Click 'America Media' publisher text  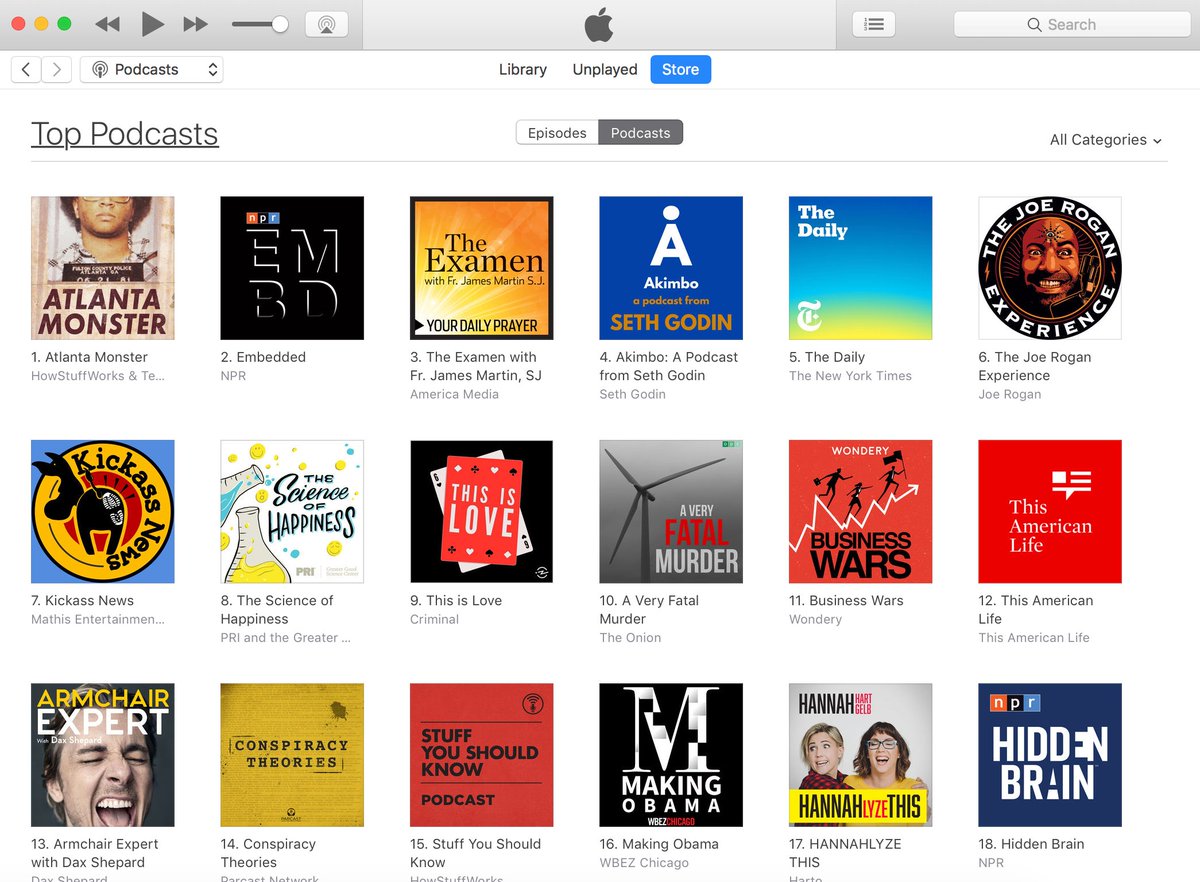point(454,394)
